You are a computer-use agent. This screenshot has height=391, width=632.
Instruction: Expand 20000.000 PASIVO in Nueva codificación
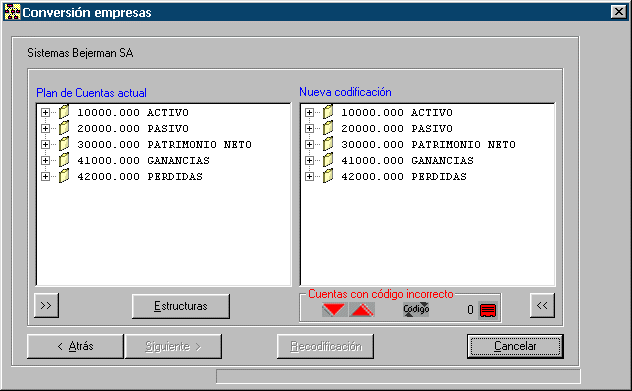pos(310,129)
